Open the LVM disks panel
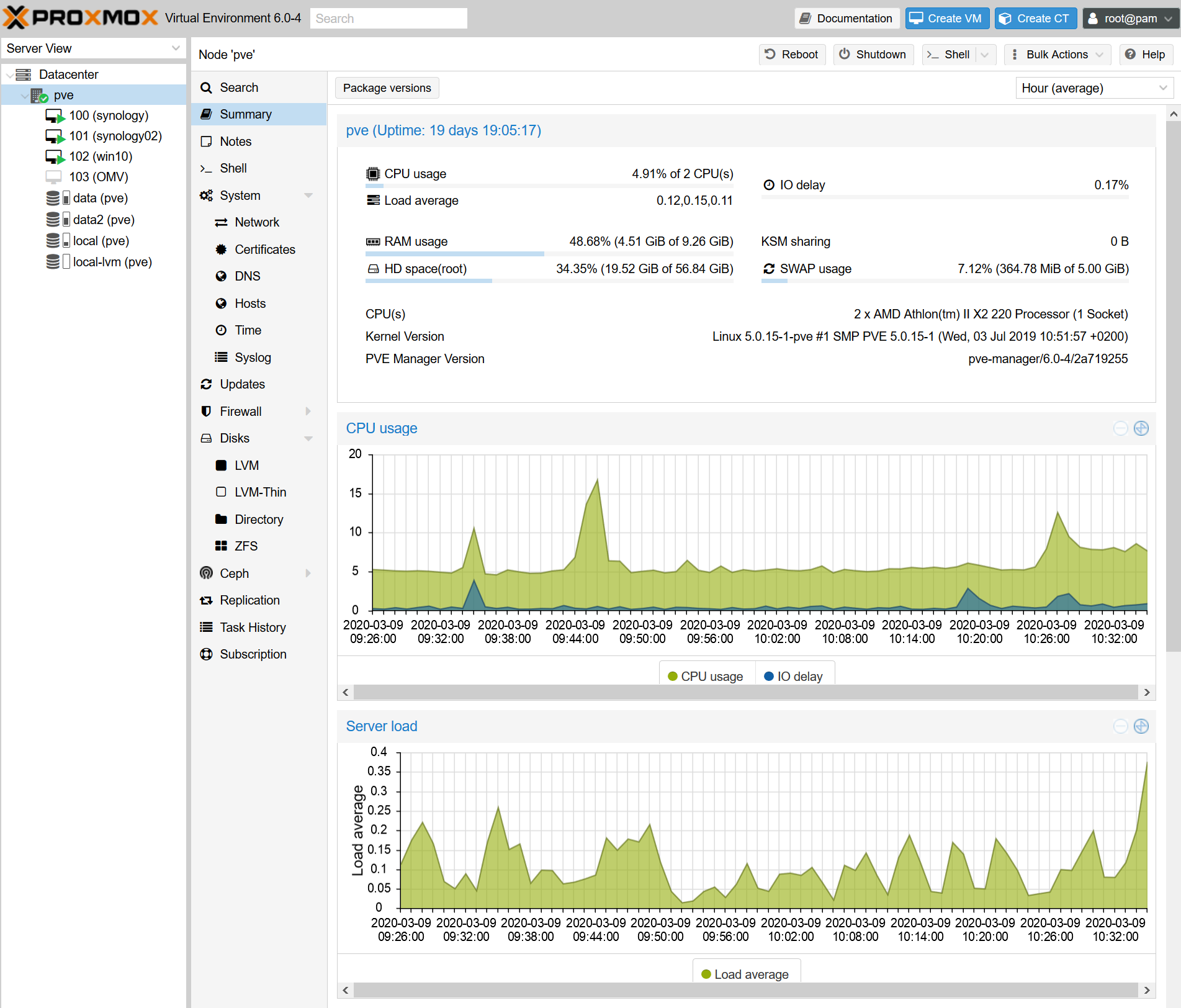This screenshot has height=1008, width=1181. pos(259,466)
